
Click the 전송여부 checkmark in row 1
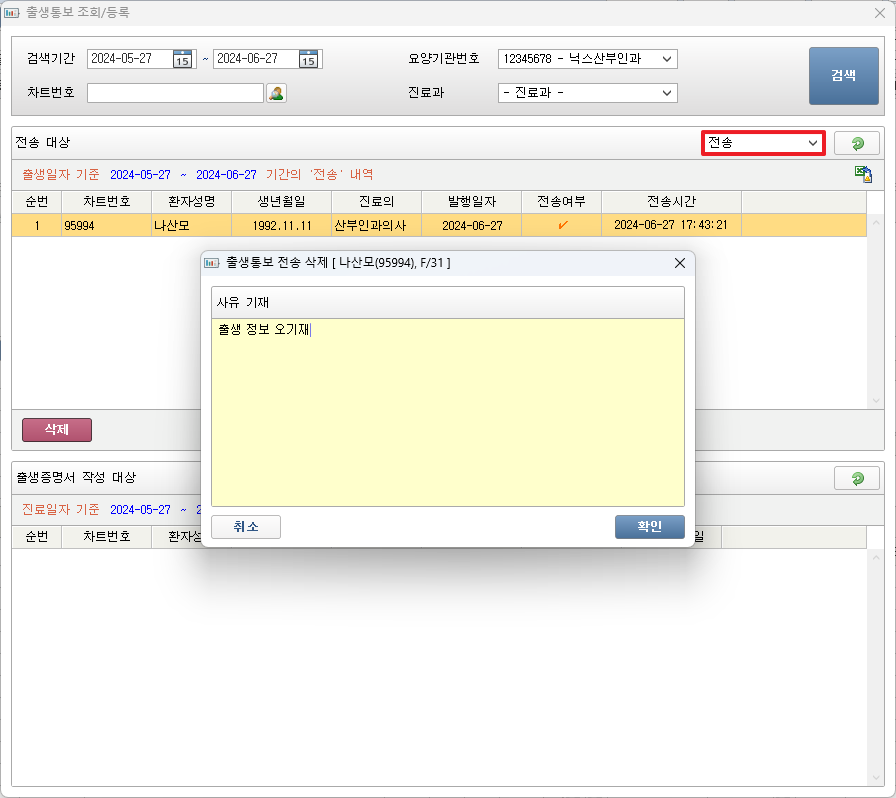562,225
